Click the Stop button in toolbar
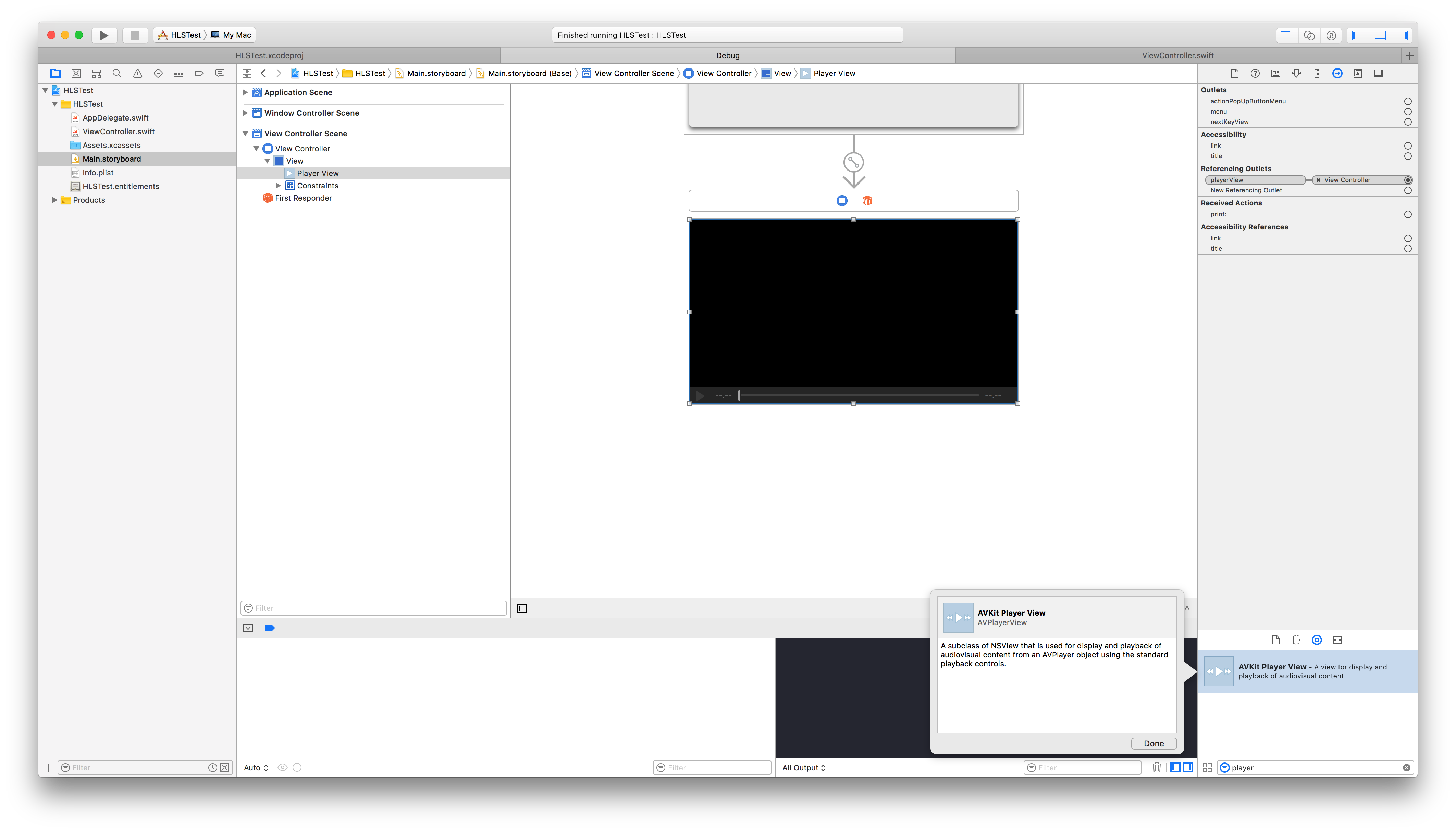The image size is (1456, 832). pyautogui.click(x=135, y=35)
